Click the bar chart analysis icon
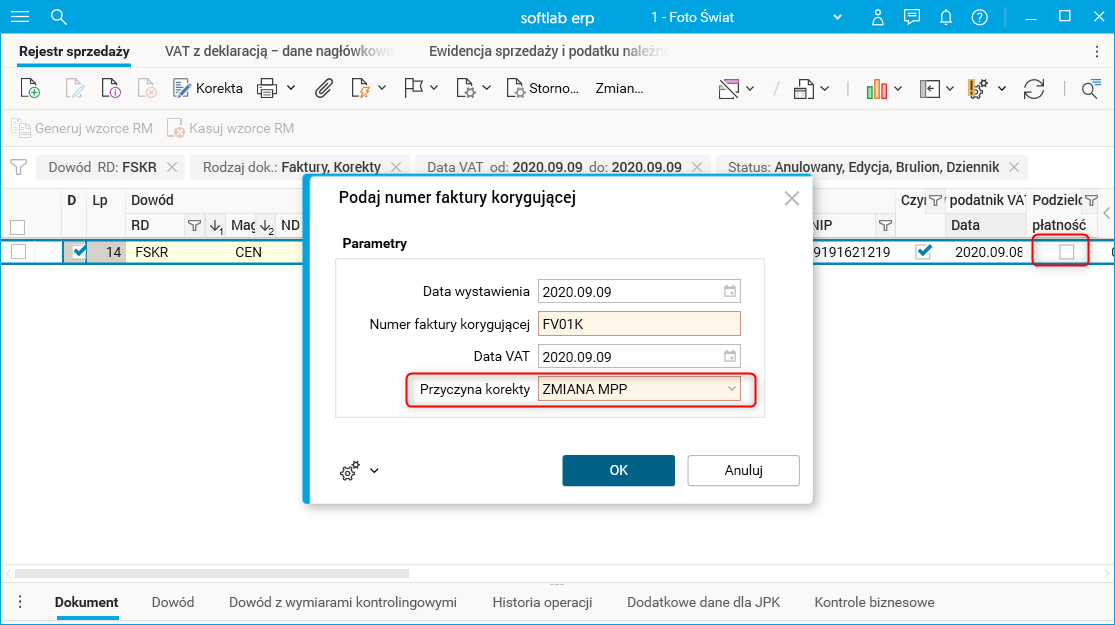 click(x=877, y=89)
